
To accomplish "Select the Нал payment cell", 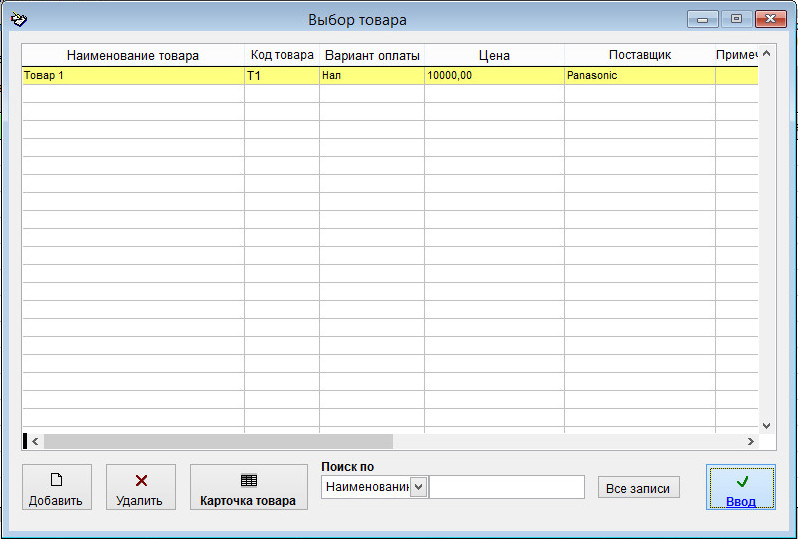I will click(x=372, y=75).
